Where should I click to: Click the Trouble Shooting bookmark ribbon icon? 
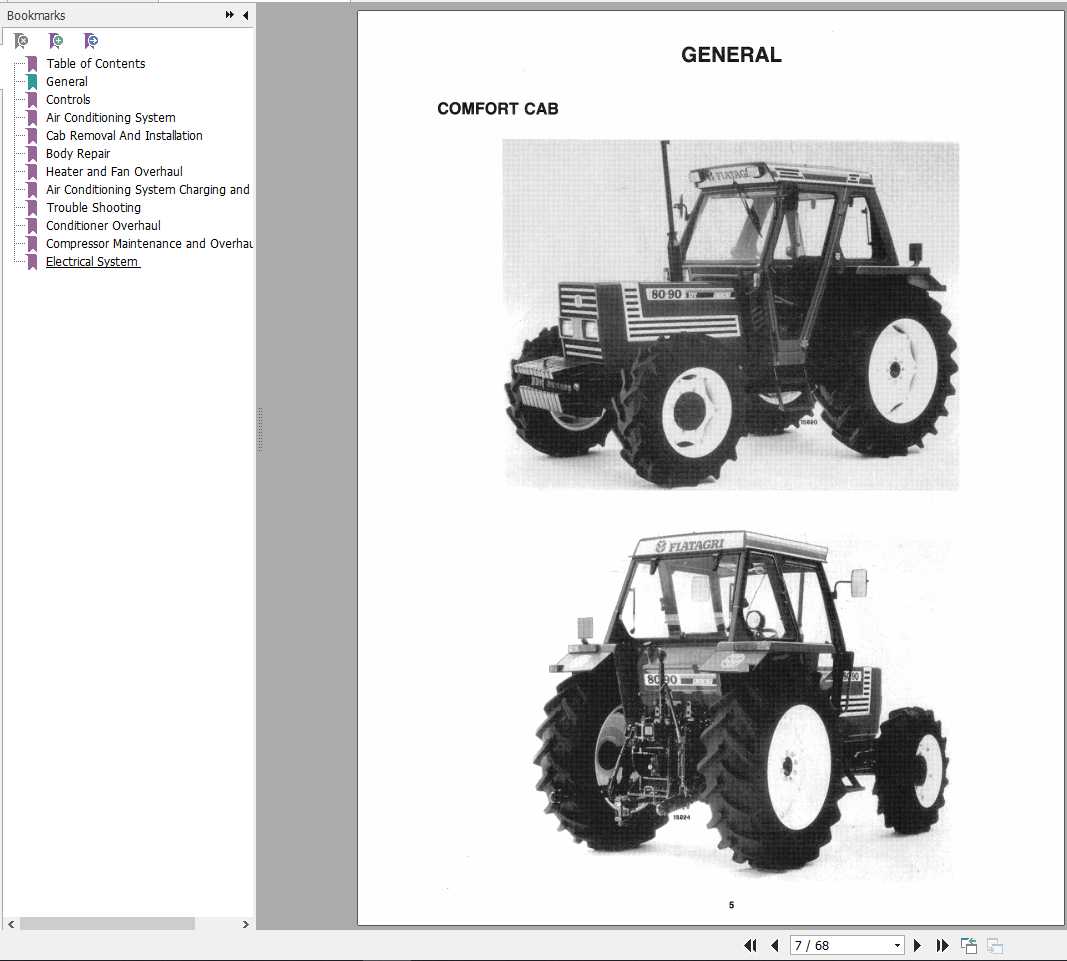tap(32, 208)
